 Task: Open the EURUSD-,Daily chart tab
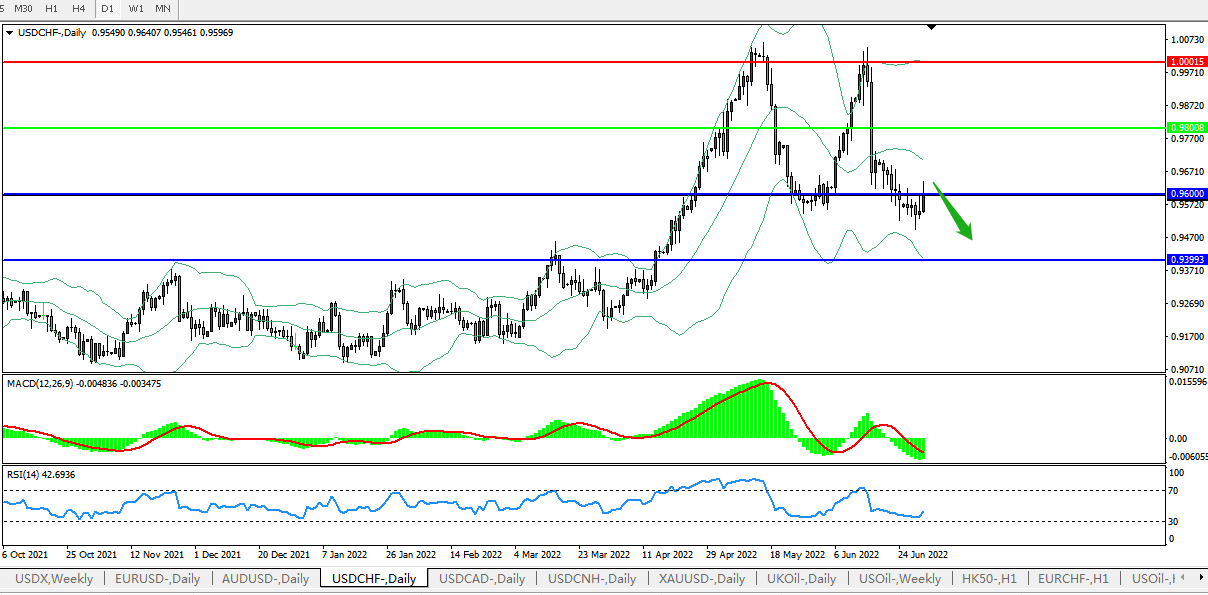coord(157,579)
